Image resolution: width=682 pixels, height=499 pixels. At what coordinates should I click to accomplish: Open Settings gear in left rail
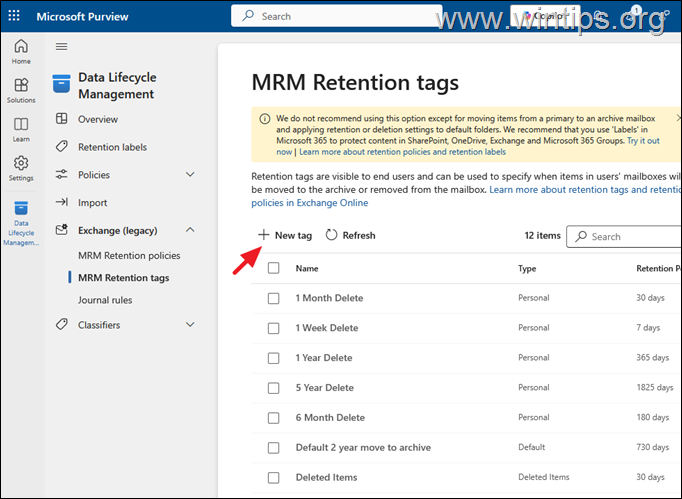[21, 167]
